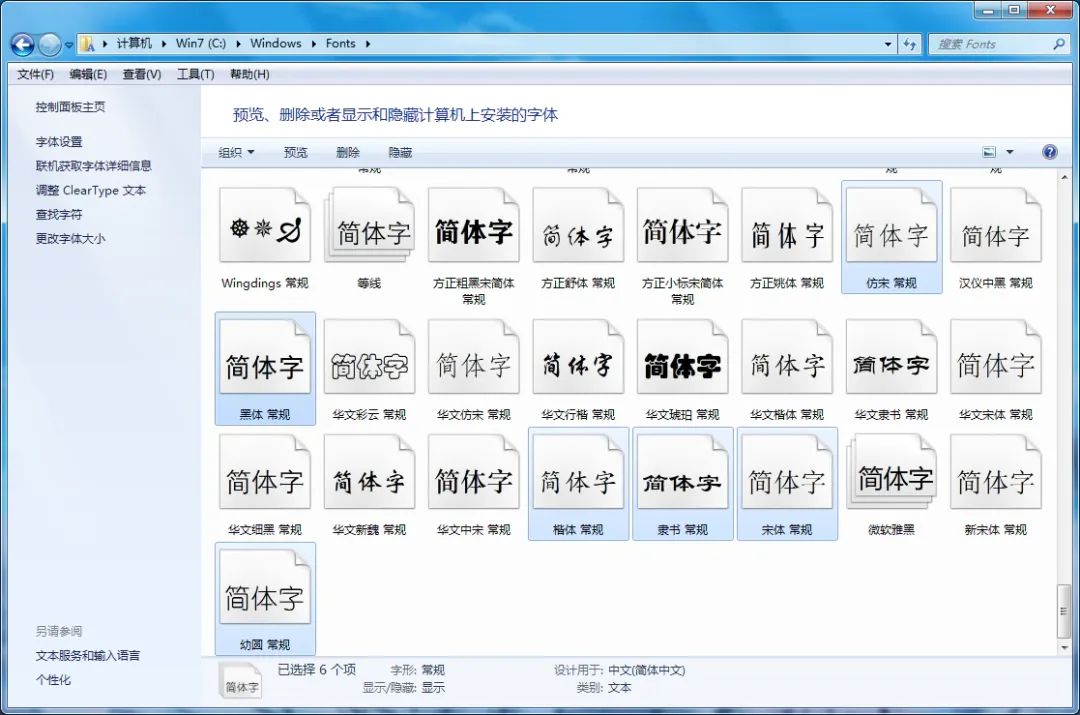Expand the Fonts breadcrumb arrow in address bar
Screen dimensions: 1080x715
click(367, 43)
